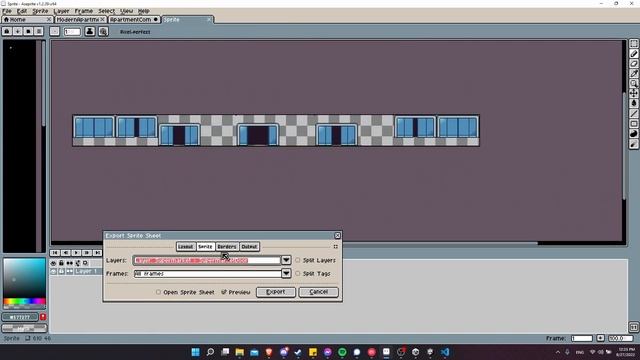The width and height of the screenshot is (640, 360).
Task: Open Layout section in Export dialog
Action: pos(185,247)
